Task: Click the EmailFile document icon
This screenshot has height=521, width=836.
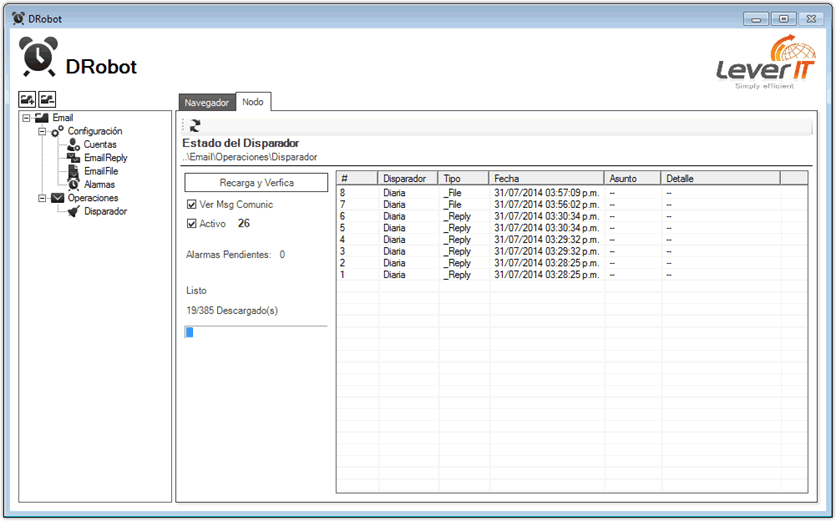Action: (x=74, y=171)
